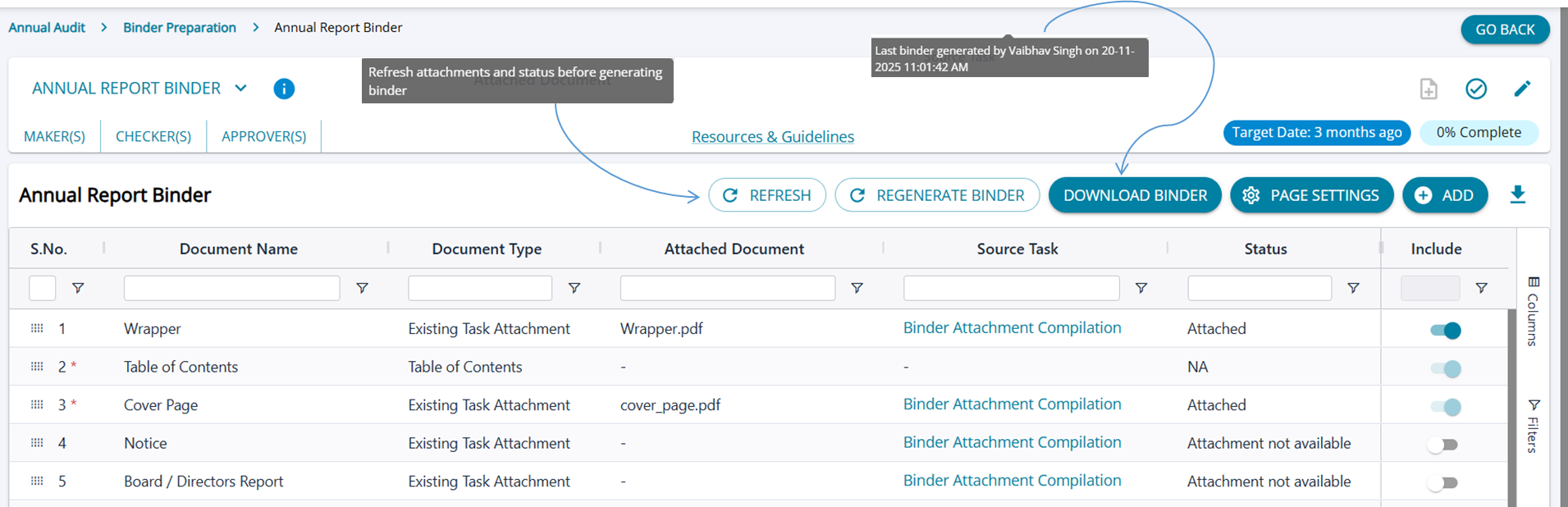Screen dimensions: 1568x507
Task: Open the Columns side panel
Action: (x=1533, y=312)
